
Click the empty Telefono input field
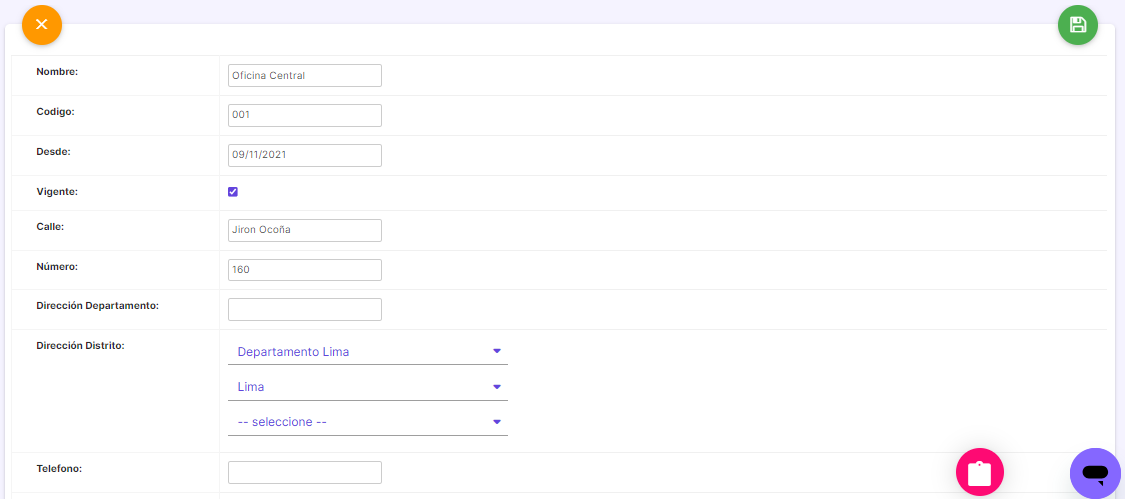(305, 472)
